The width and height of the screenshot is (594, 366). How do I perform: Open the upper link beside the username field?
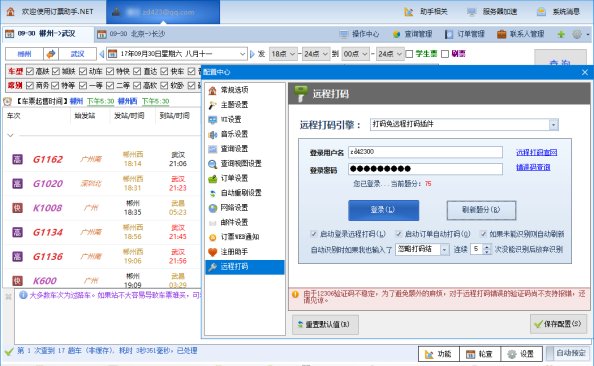(x=536, y=152)
